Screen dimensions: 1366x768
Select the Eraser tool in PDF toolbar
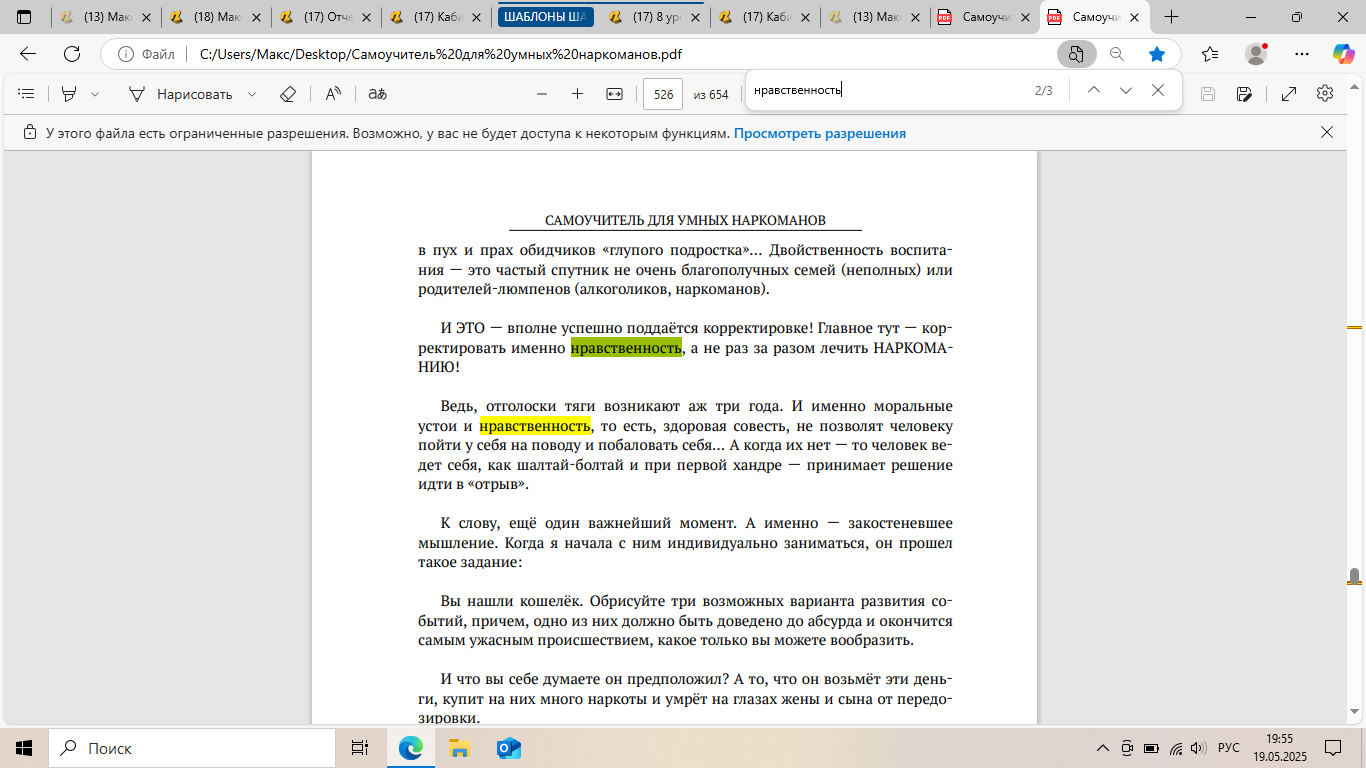[x=288, y=94]
